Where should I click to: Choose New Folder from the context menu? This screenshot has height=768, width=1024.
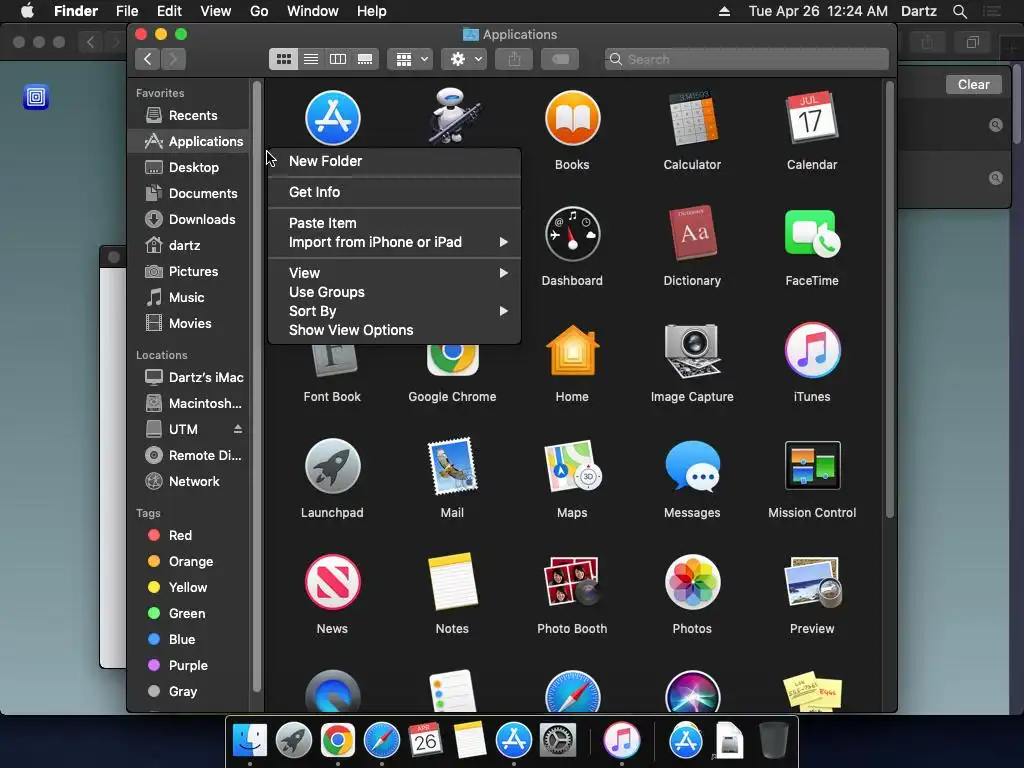394,161
